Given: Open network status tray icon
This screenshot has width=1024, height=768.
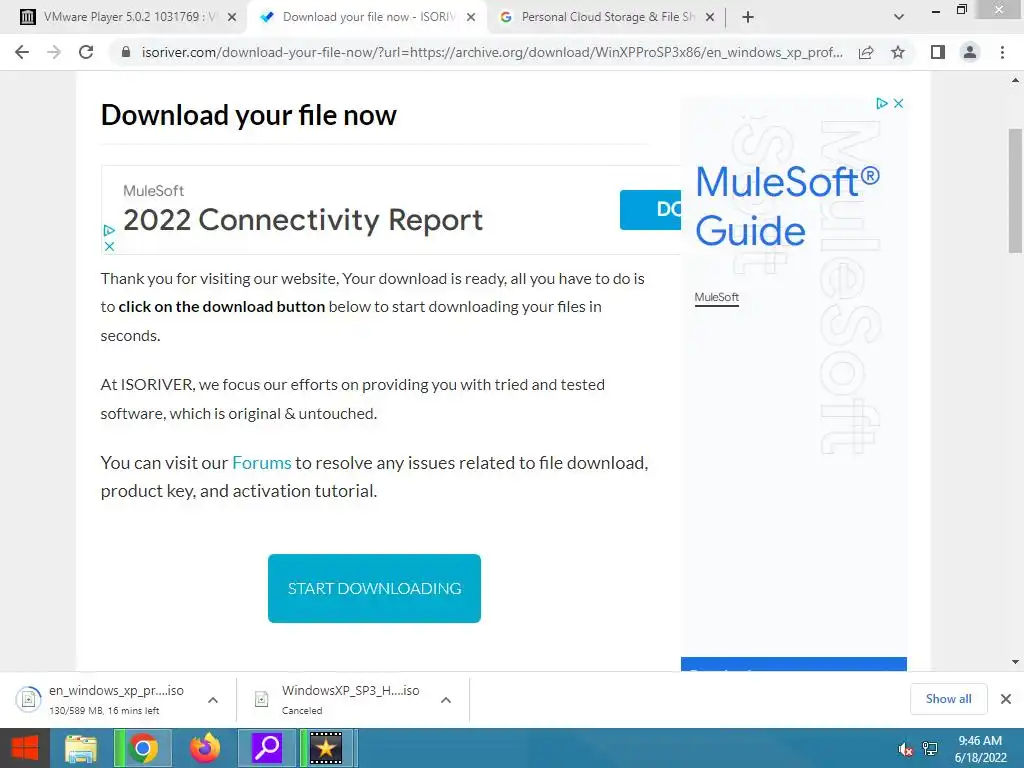Looking at the screenshot, I should click(930, 749).
